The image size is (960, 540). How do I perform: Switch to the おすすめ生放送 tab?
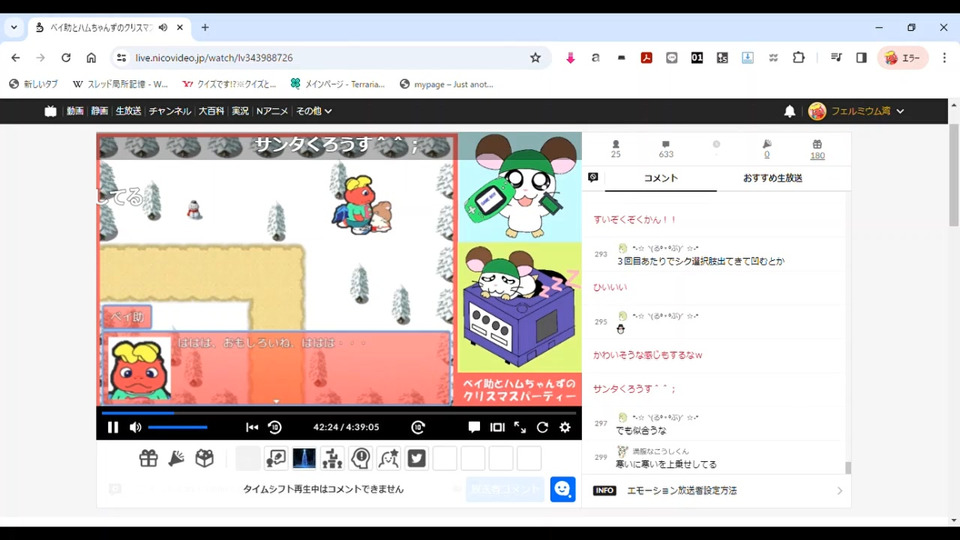click(773, 178)
